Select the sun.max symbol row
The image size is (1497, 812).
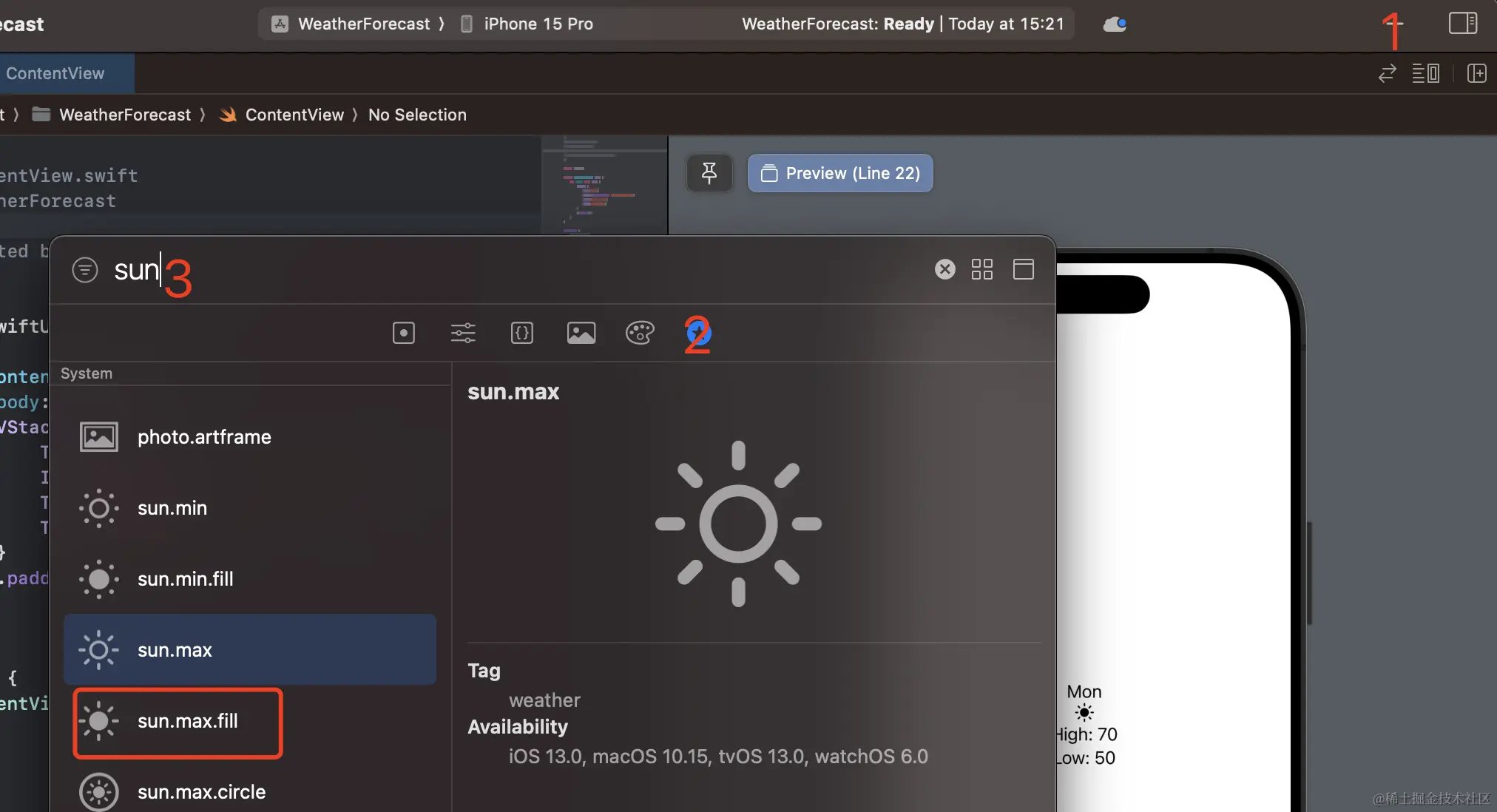click(x=250, y=649)
